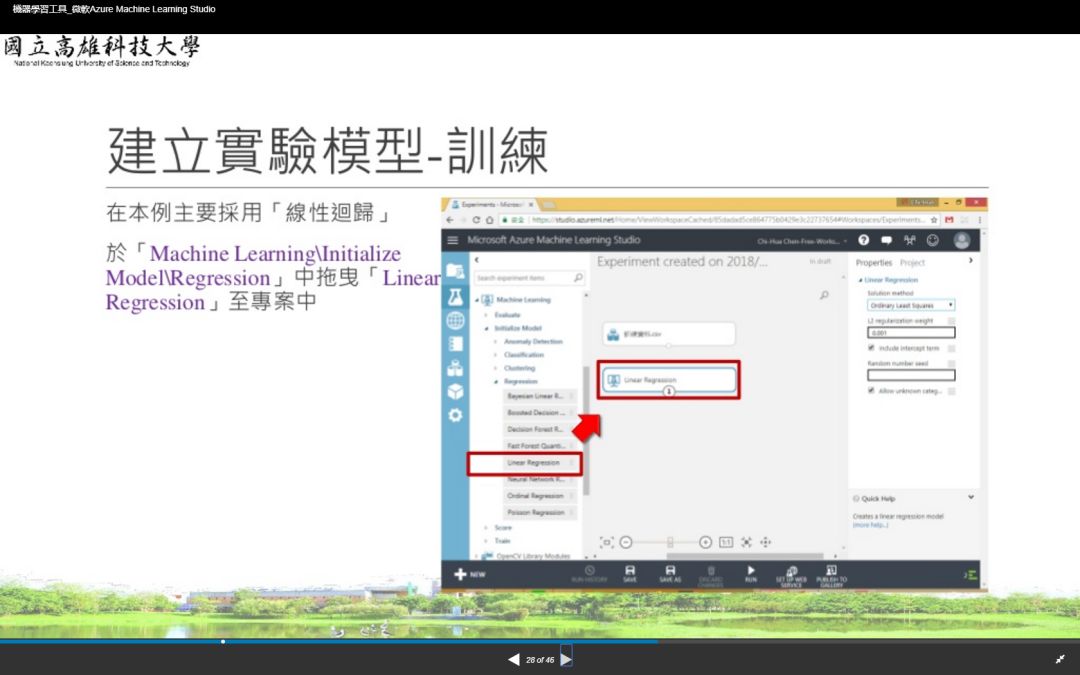Click the browser home icon
The height and width of the screenshot is (675, 1080).
489,220
